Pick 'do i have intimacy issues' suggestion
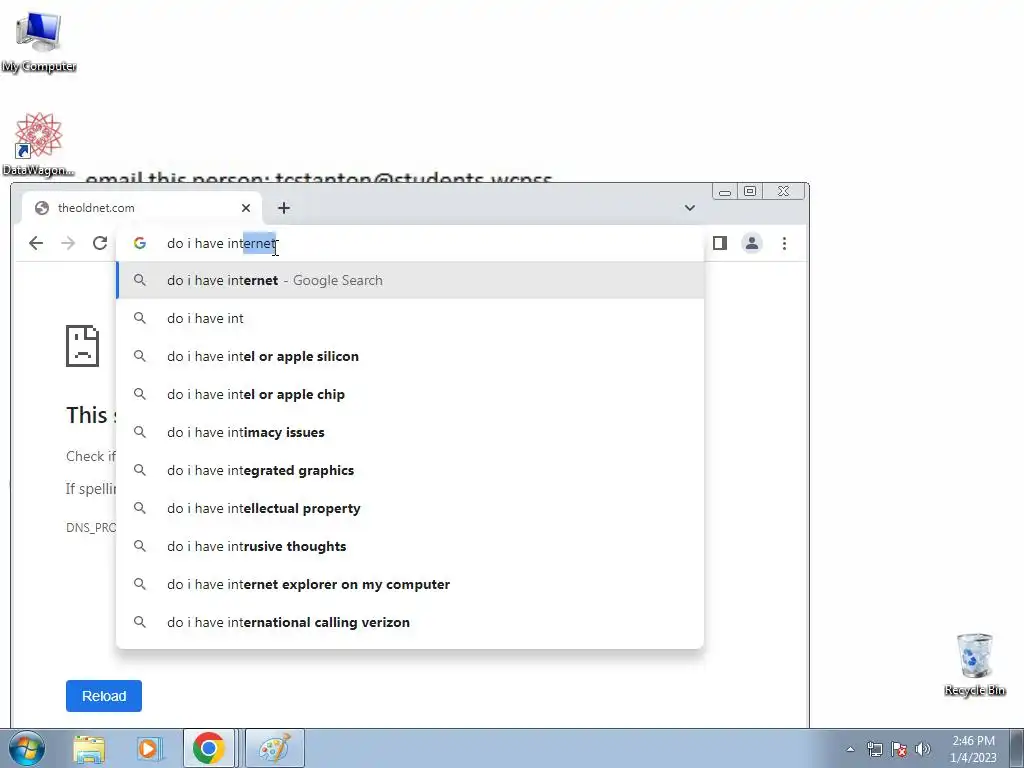 [410, 432]
